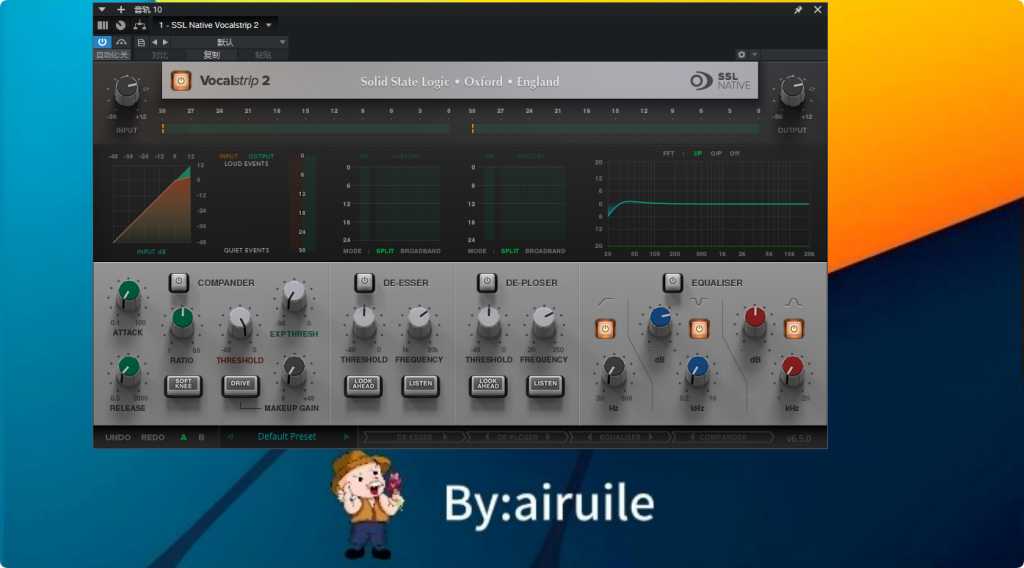
Task: Set FFT display to I/P
Action: (697, 153)
